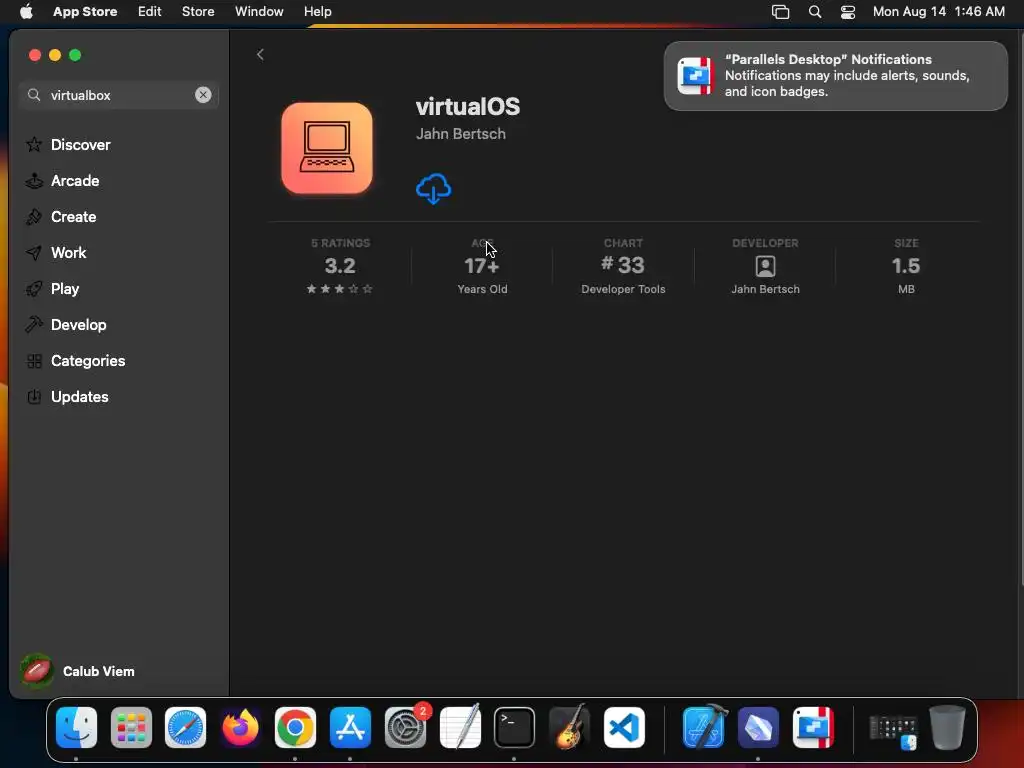The width and height of the screenshot is (1024, 768).
Task: Open Arcade section in sidebar
Action: [62, 181]
